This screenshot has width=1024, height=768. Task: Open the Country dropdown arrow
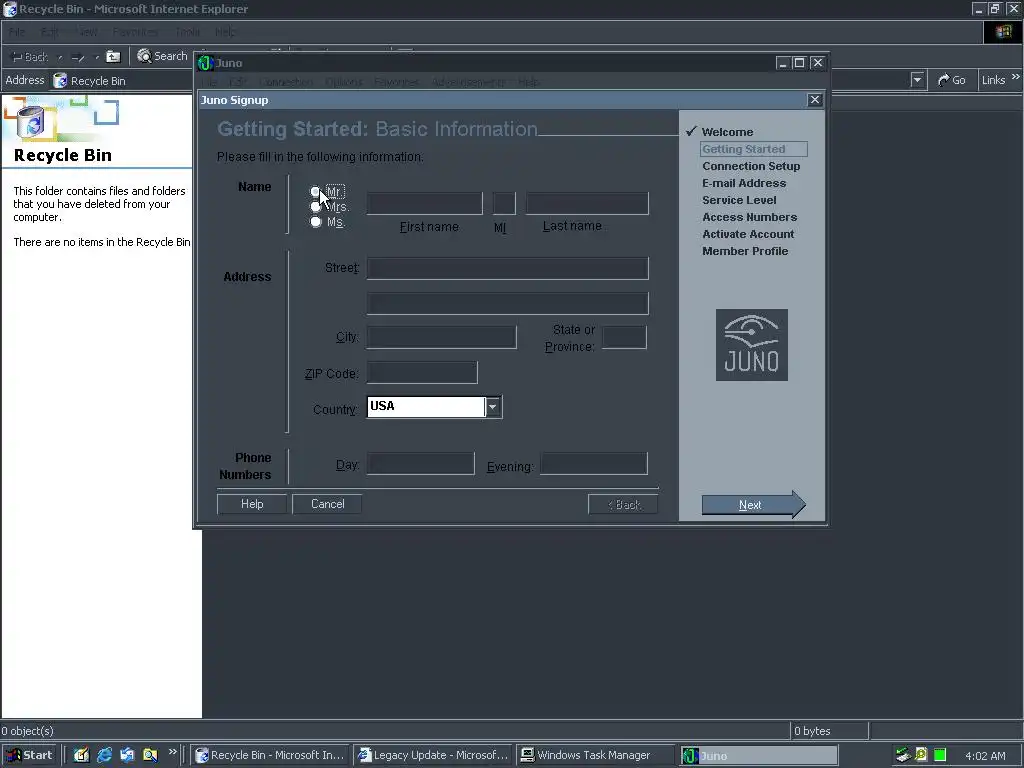pos(493,407)
